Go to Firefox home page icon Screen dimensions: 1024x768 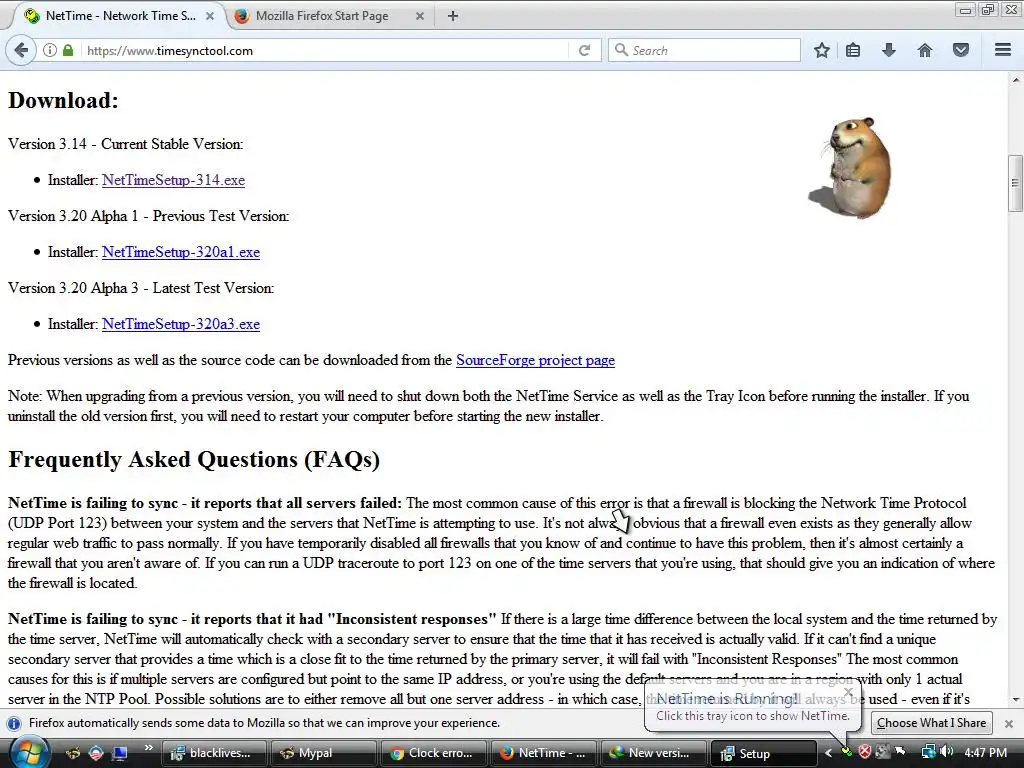point(925,50)
